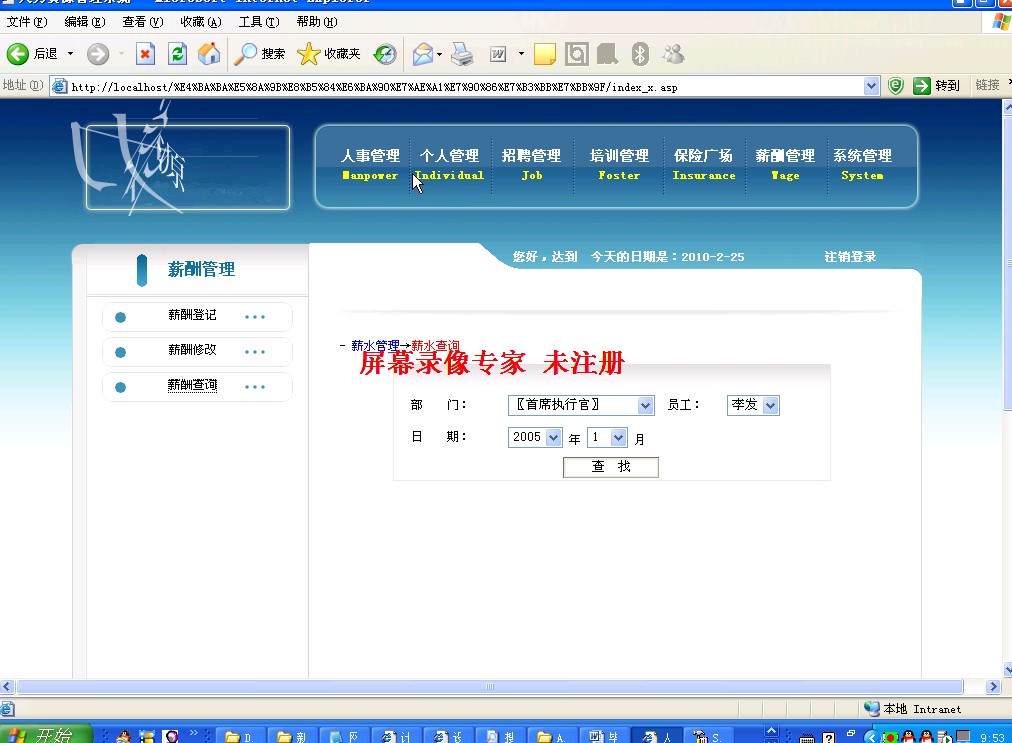
Task: Open the 收藏(A) menu
Action: [201, 22]
